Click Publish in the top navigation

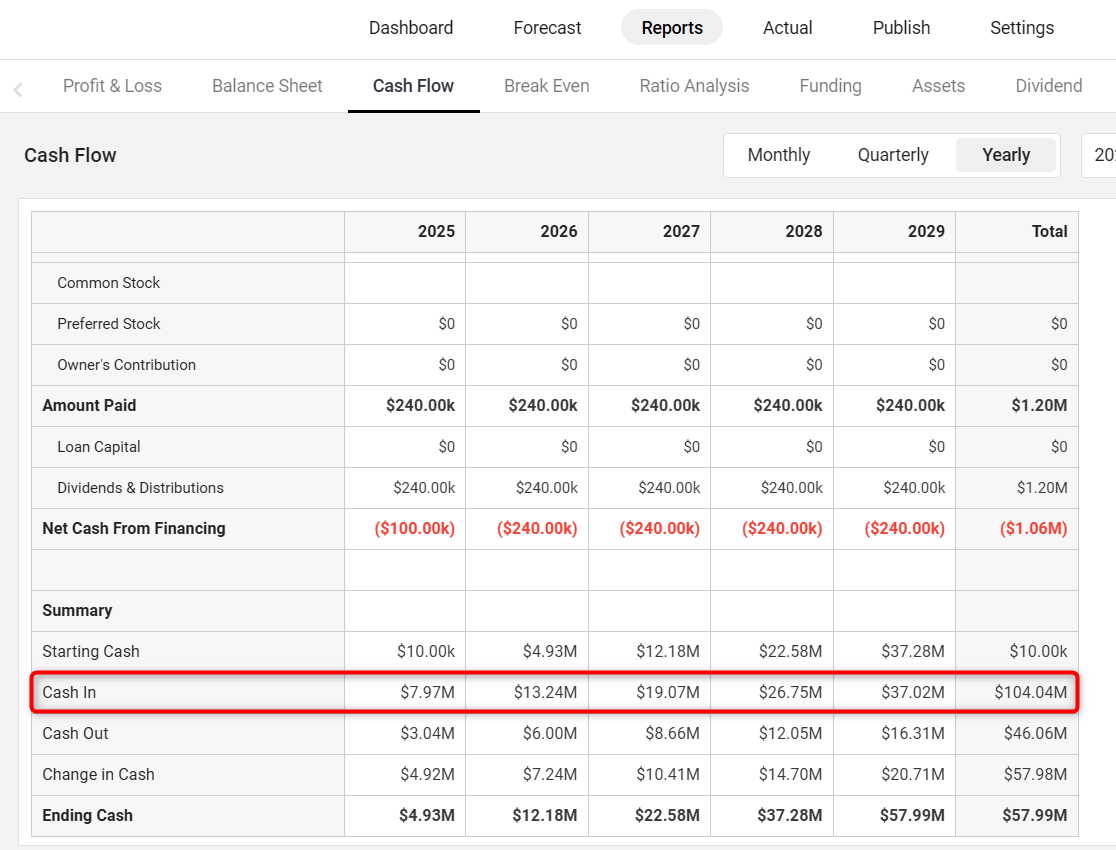(901, 28)
